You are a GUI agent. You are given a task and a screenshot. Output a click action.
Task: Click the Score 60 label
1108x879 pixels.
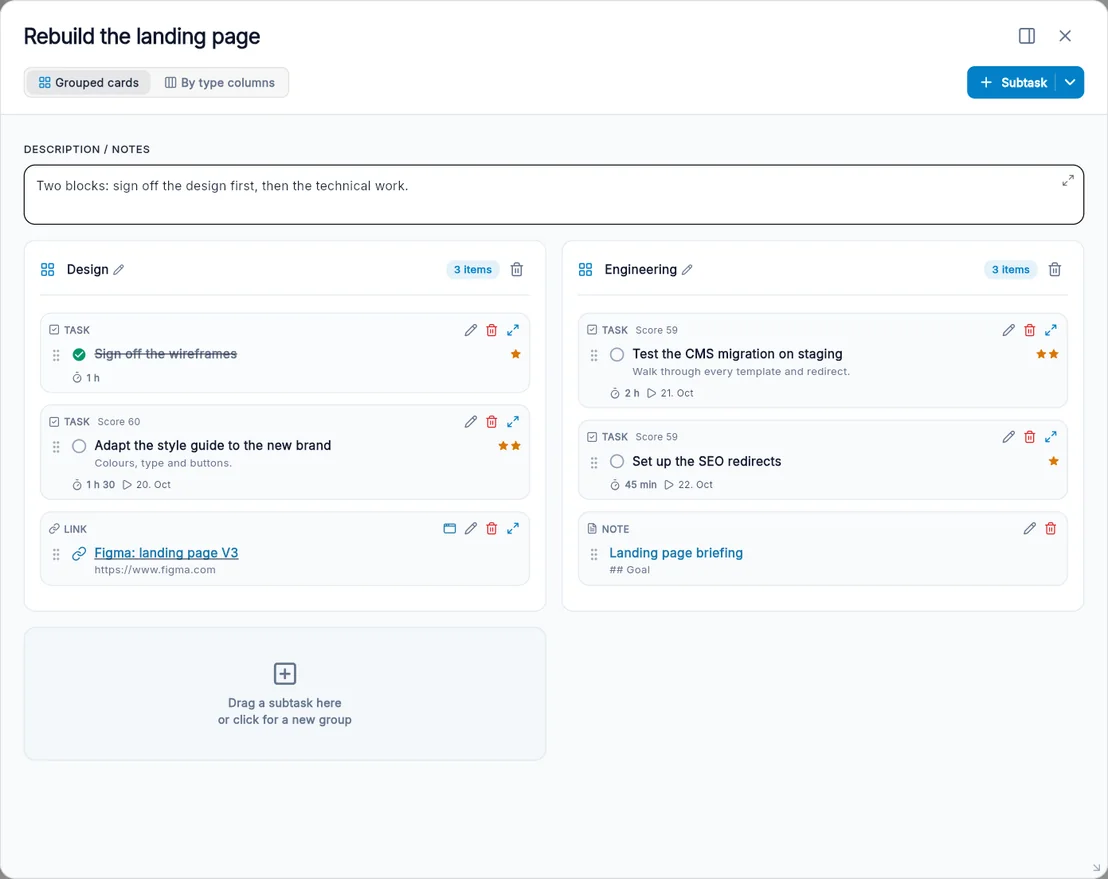[119, 422]
